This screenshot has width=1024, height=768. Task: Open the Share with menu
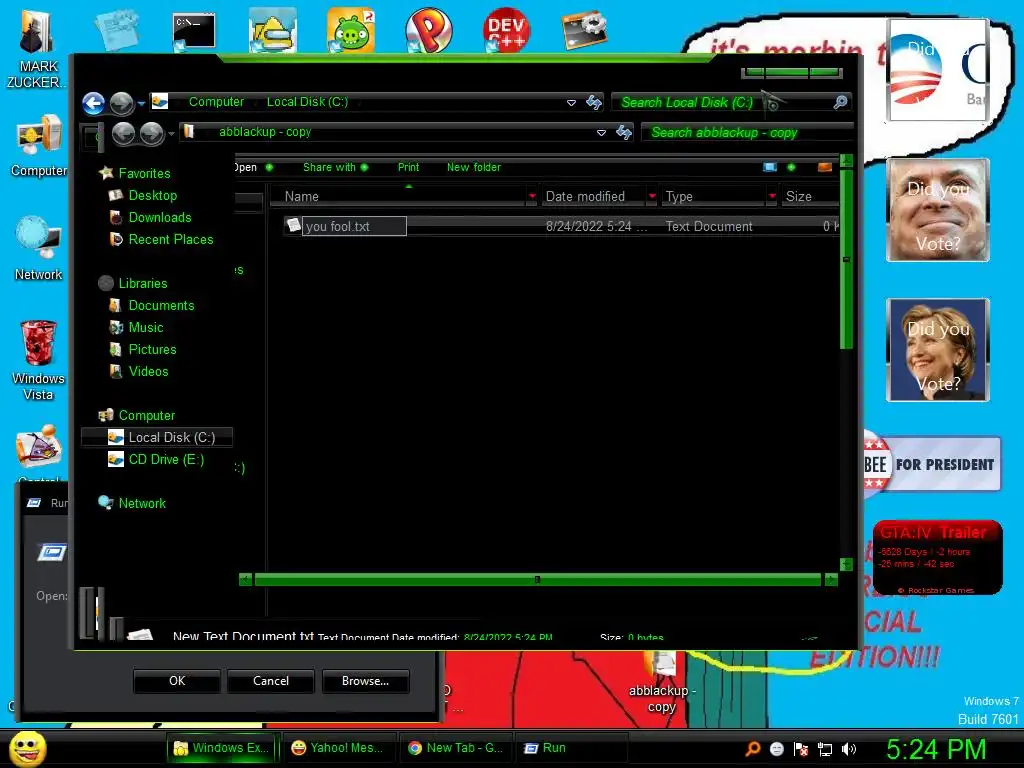click(335, 167)
